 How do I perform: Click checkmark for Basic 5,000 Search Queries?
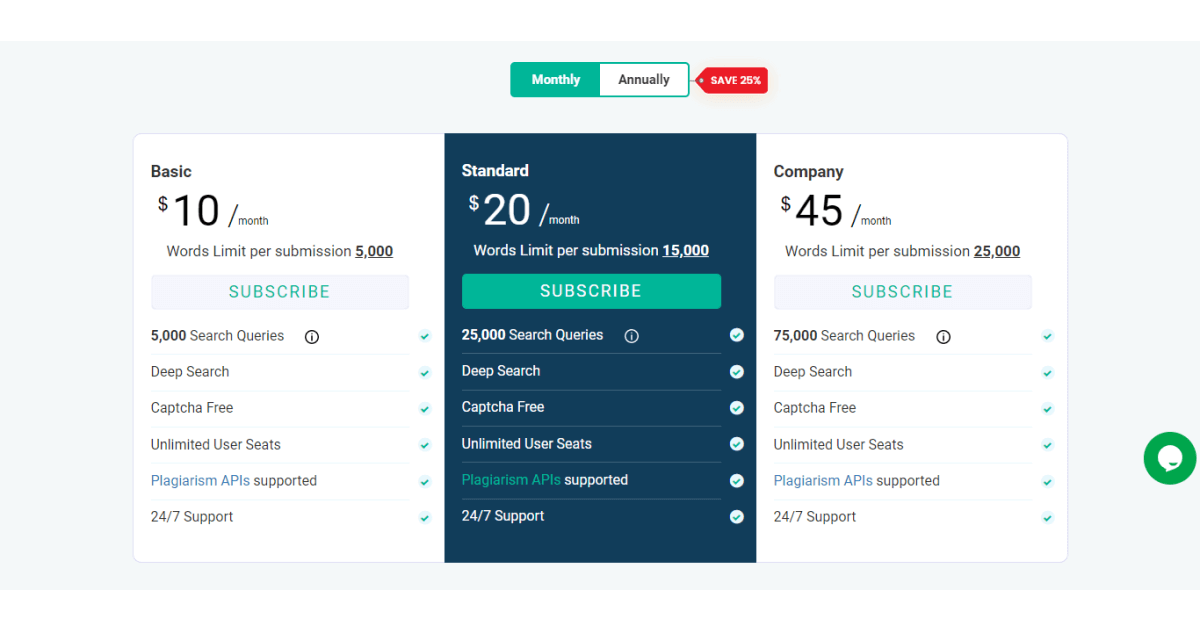click(425, 337)
